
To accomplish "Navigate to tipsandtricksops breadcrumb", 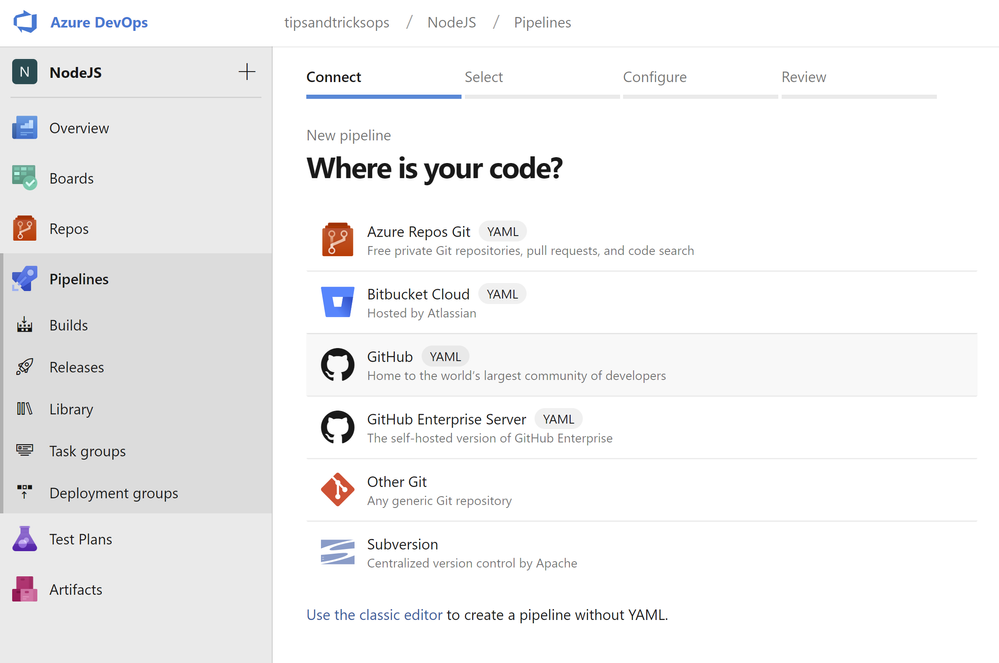I will click(x=336, y=22).
